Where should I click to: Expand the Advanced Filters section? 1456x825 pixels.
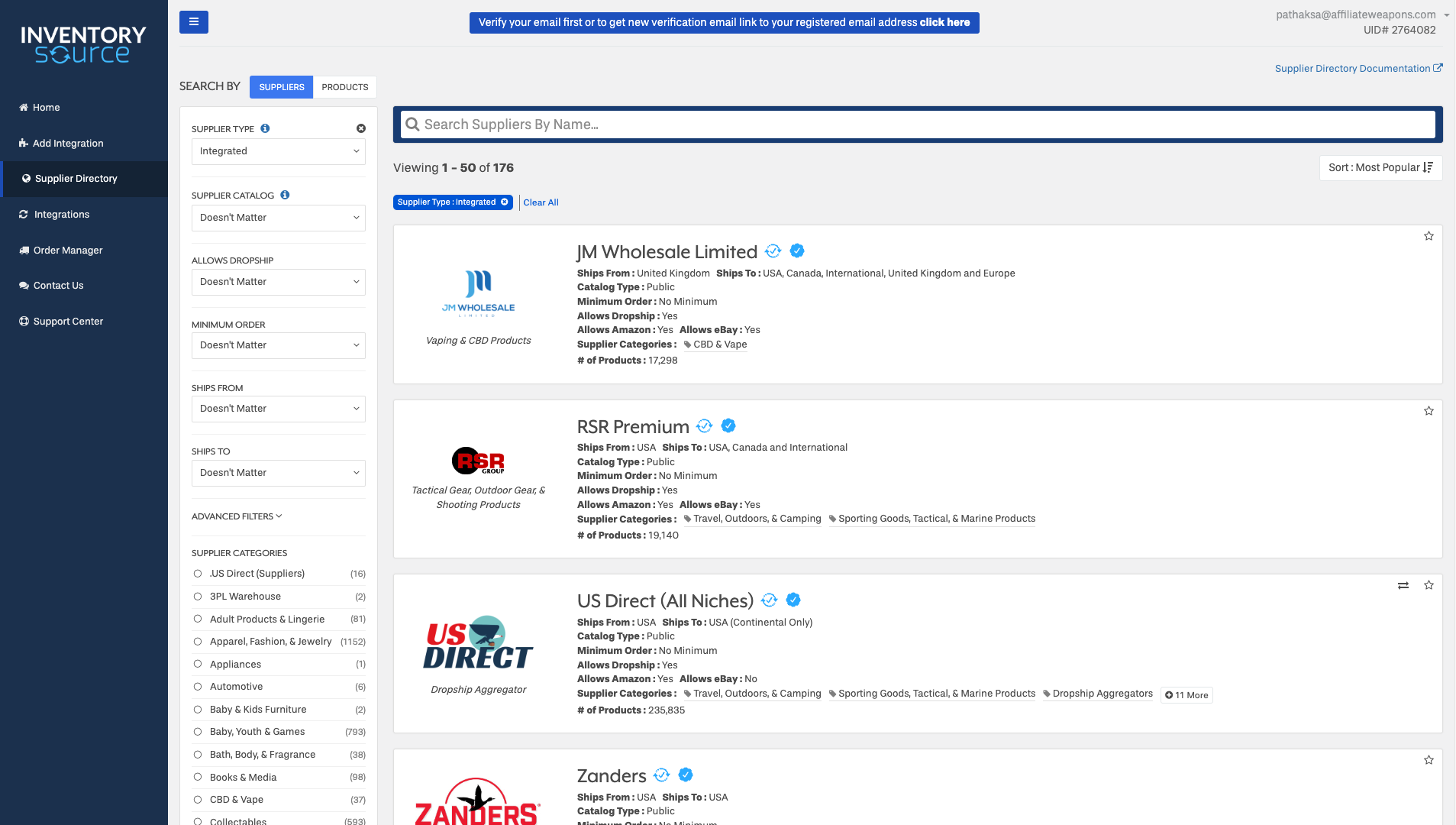236,516
